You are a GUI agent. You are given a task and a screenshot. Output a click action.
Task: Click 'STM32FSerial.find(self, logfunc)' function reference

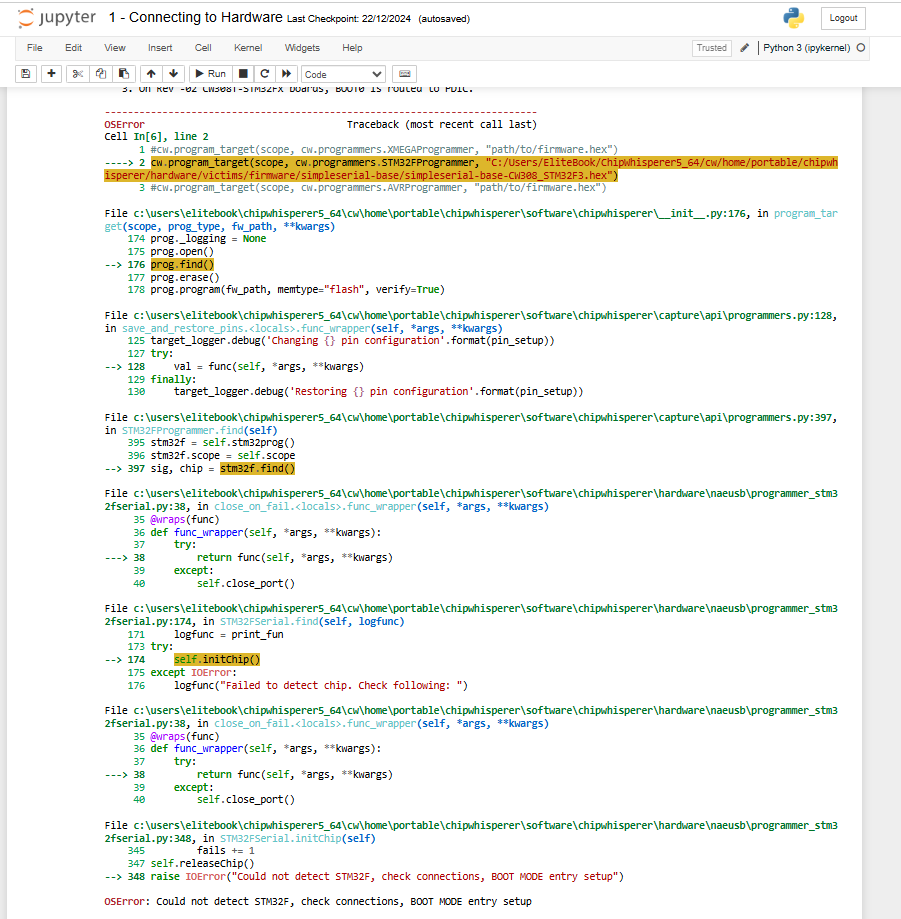coord(312,621)
